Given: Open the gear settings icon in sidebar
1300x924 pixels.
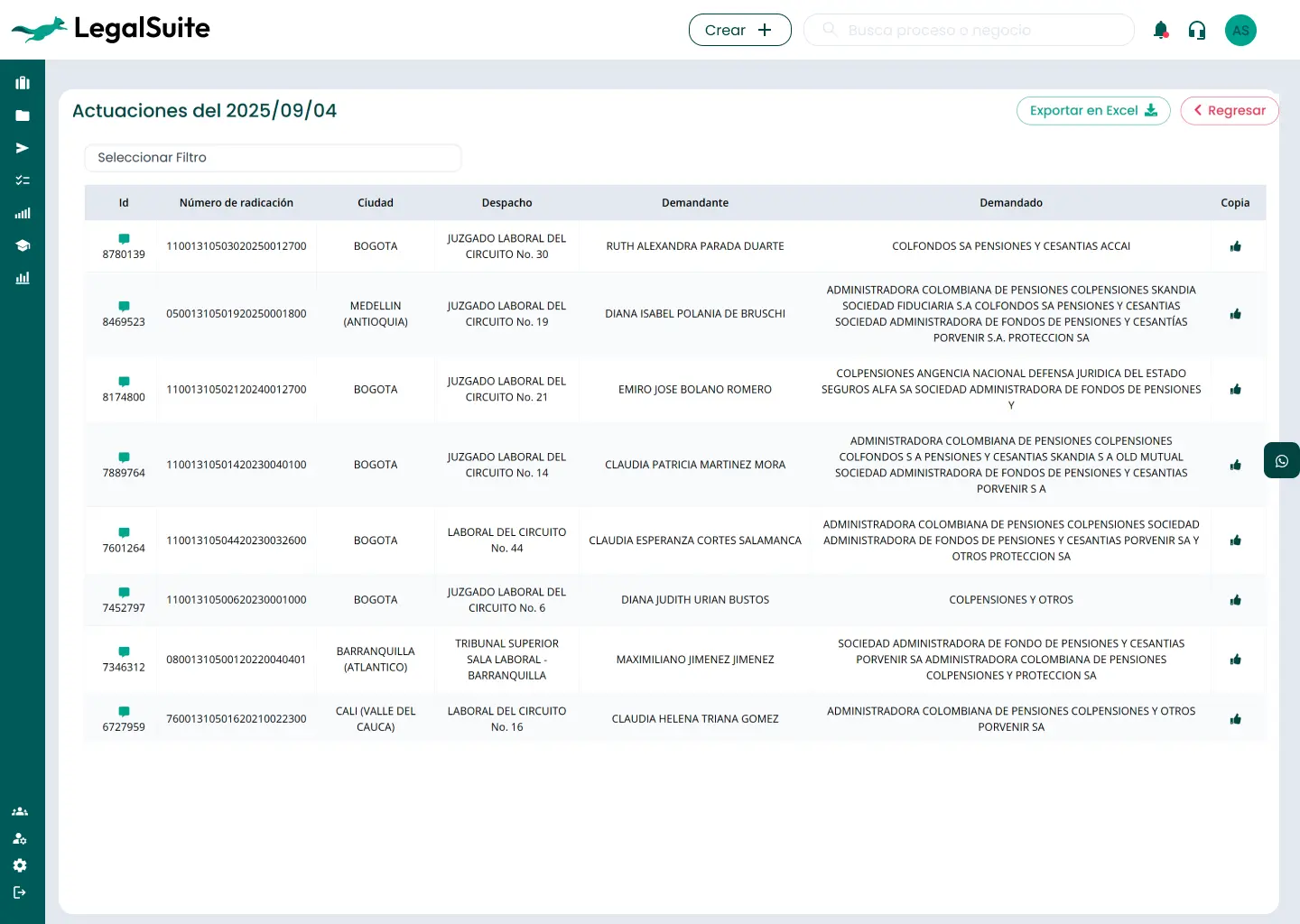Looking at the screenshot, I should pyautogui.click(x=20, y=865).
